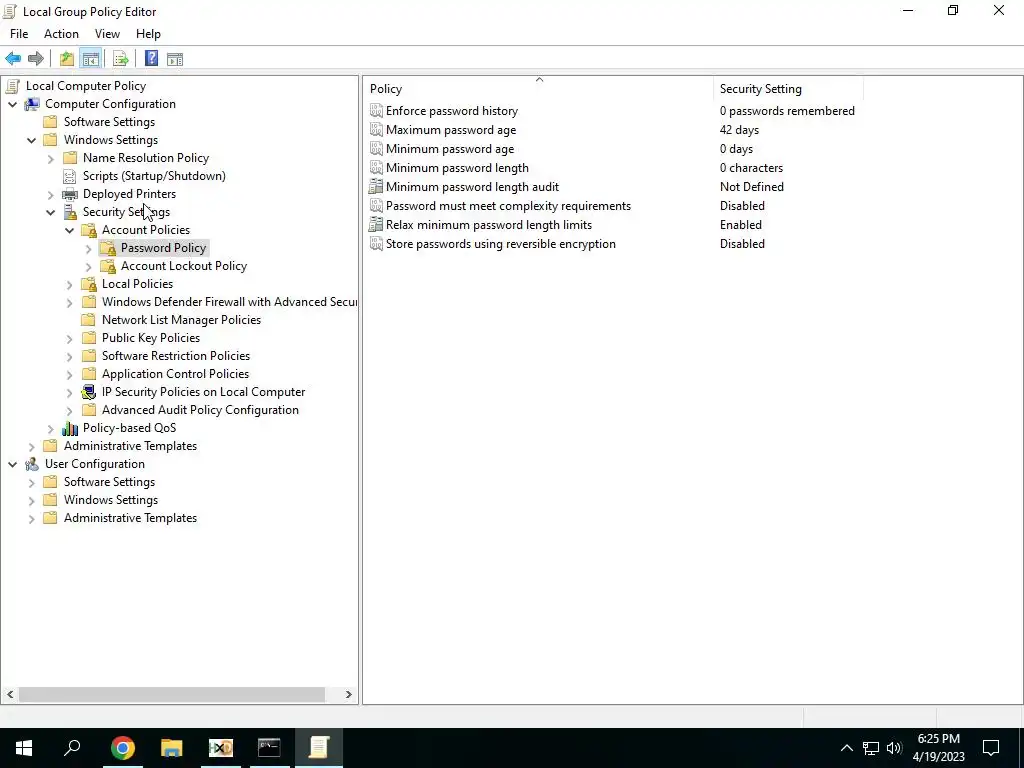
Task: Expand the Advanced Audit Policy Configuration node
Action: click(69, 410)
